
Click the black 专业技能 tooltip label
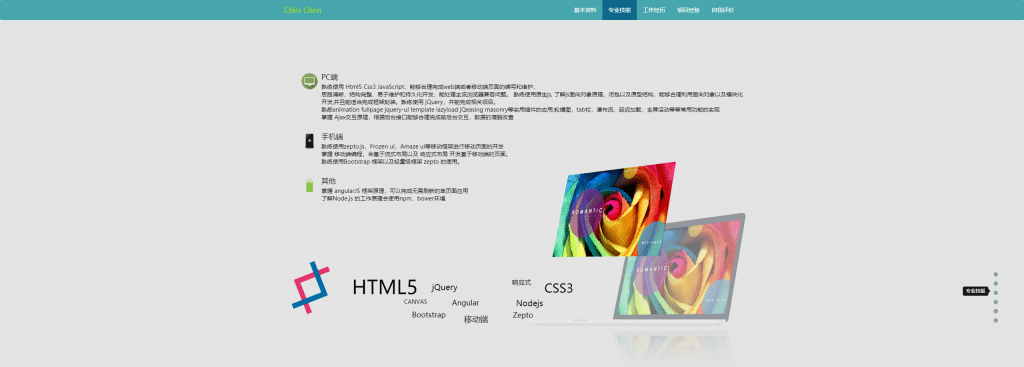point(975,291)
